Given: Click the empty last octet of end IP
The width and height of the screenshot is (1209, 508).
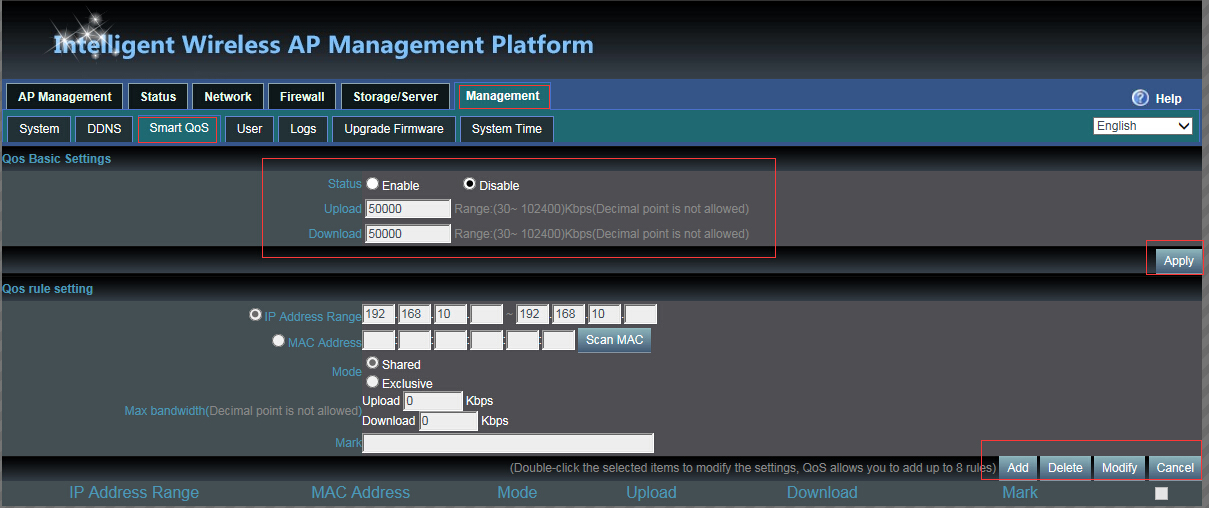Looking at the screenshot, I should tap(640, 314).
